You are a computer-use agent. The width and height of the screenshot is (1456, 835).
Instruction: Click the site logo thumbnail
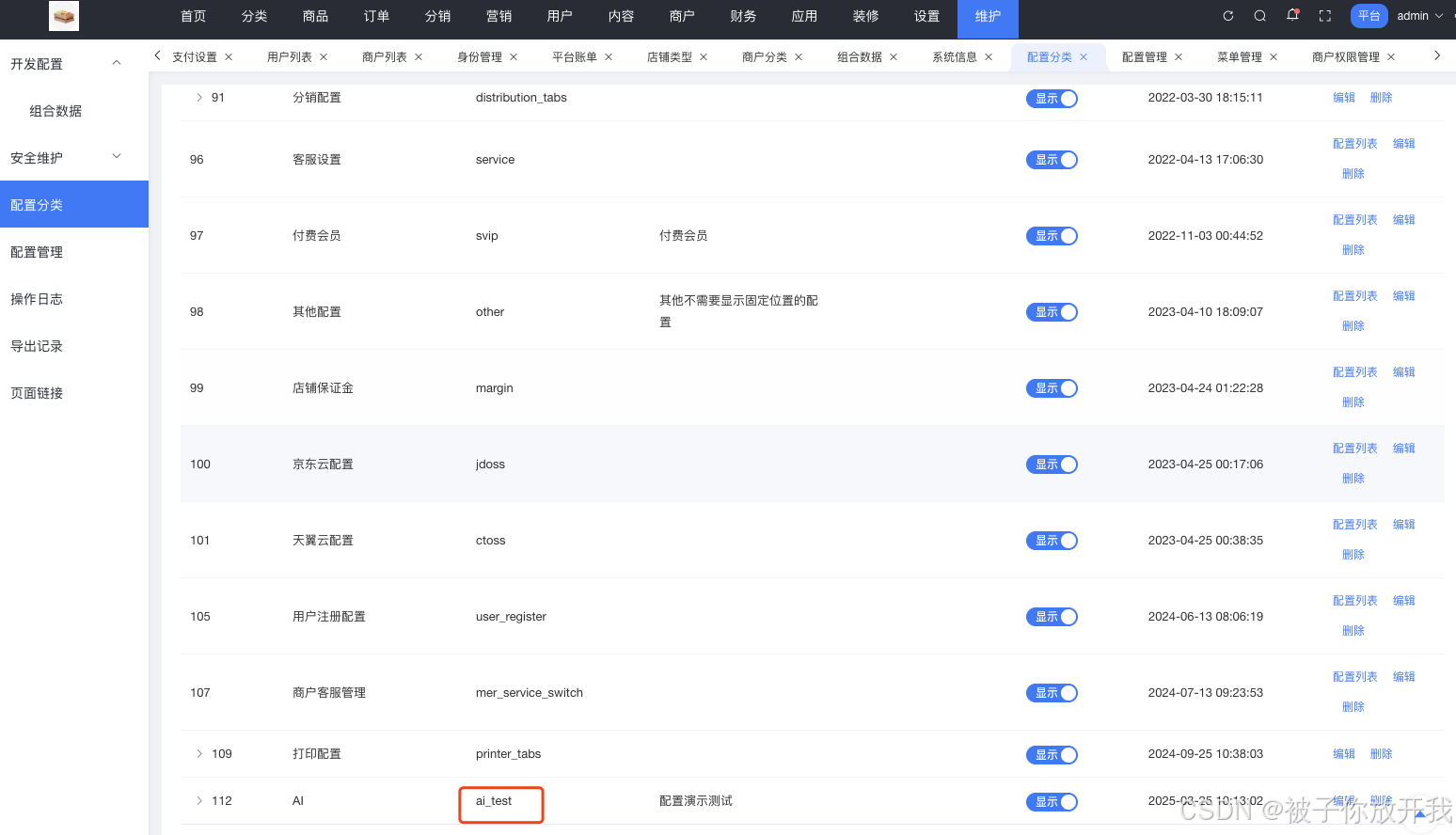[64, 16]
